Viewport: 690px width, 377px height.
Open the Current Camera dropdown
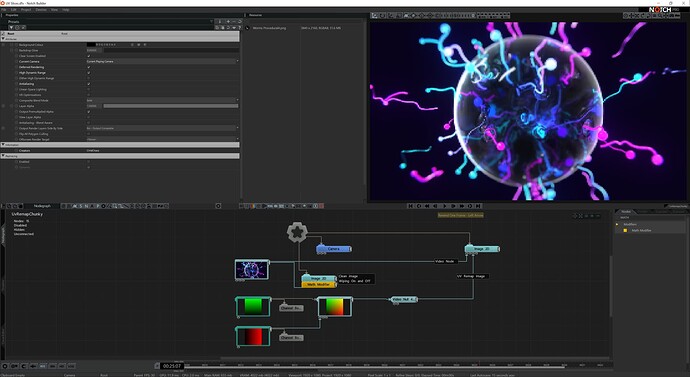point(163,62)
